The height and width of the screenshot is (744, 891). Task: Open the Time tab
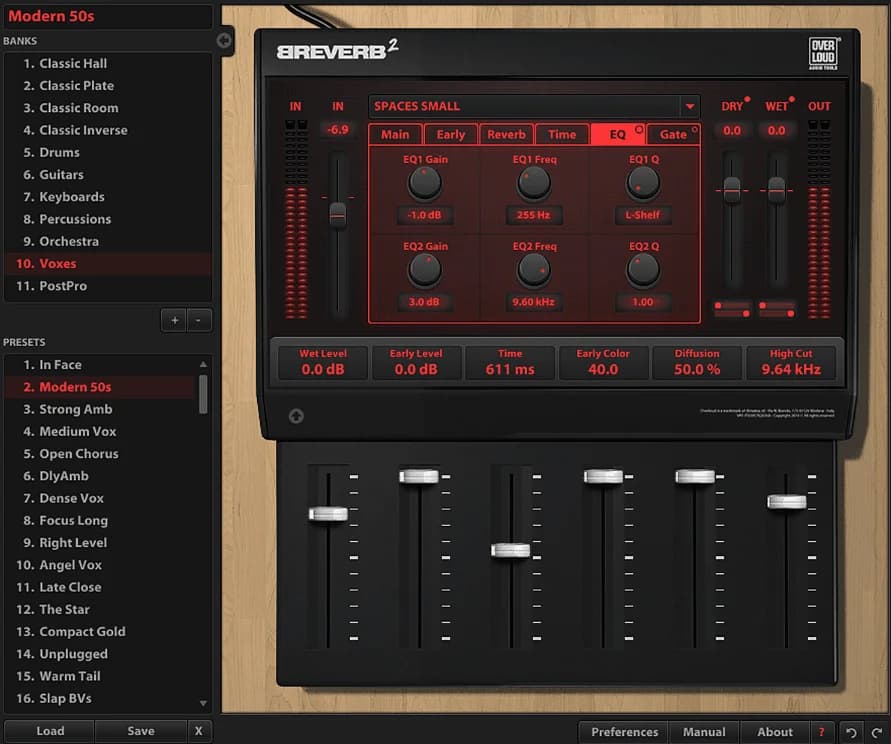[562, 133]
